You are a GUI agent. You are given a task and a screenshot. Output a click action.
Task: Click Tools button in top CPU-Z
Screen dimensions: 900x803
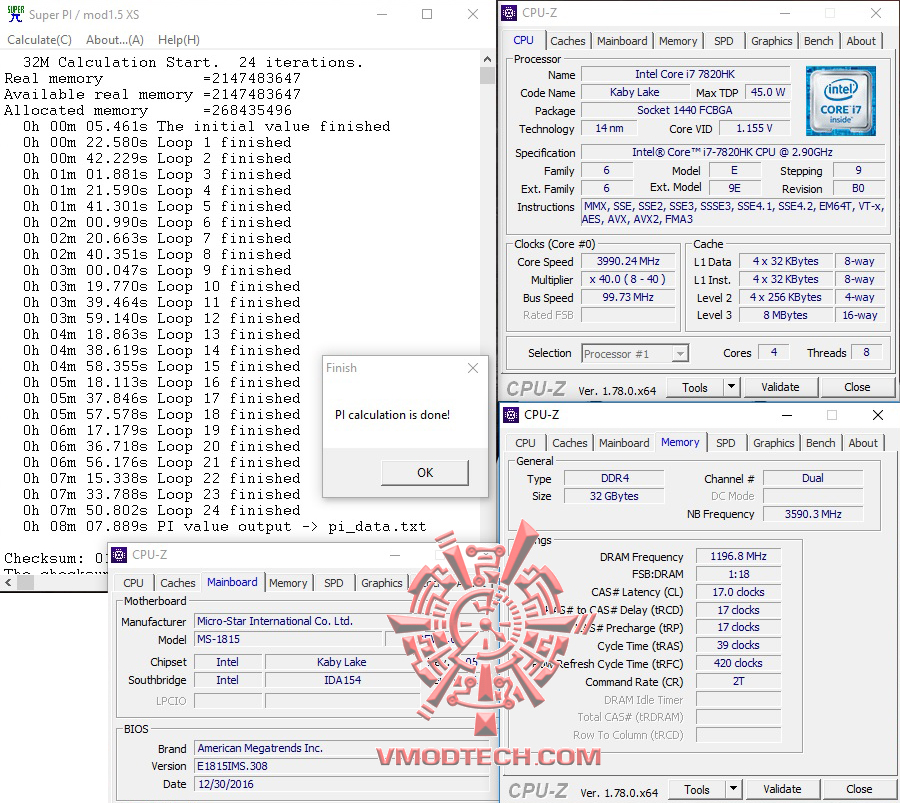point(695,387)
